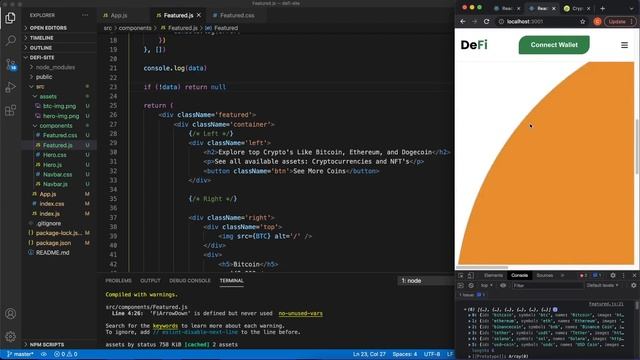This screenshot has height=360, width=640.
Task: Click the browser Update button
Action: (620, 22)
